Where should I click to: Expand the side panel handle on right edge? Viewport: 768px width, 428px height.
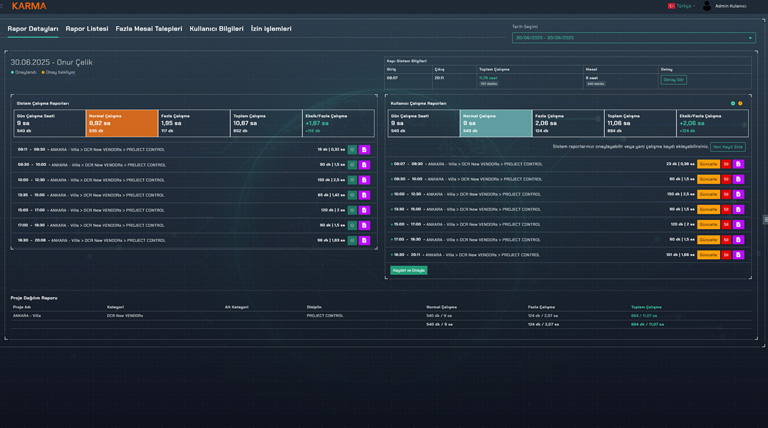click(x=765, y=219)
